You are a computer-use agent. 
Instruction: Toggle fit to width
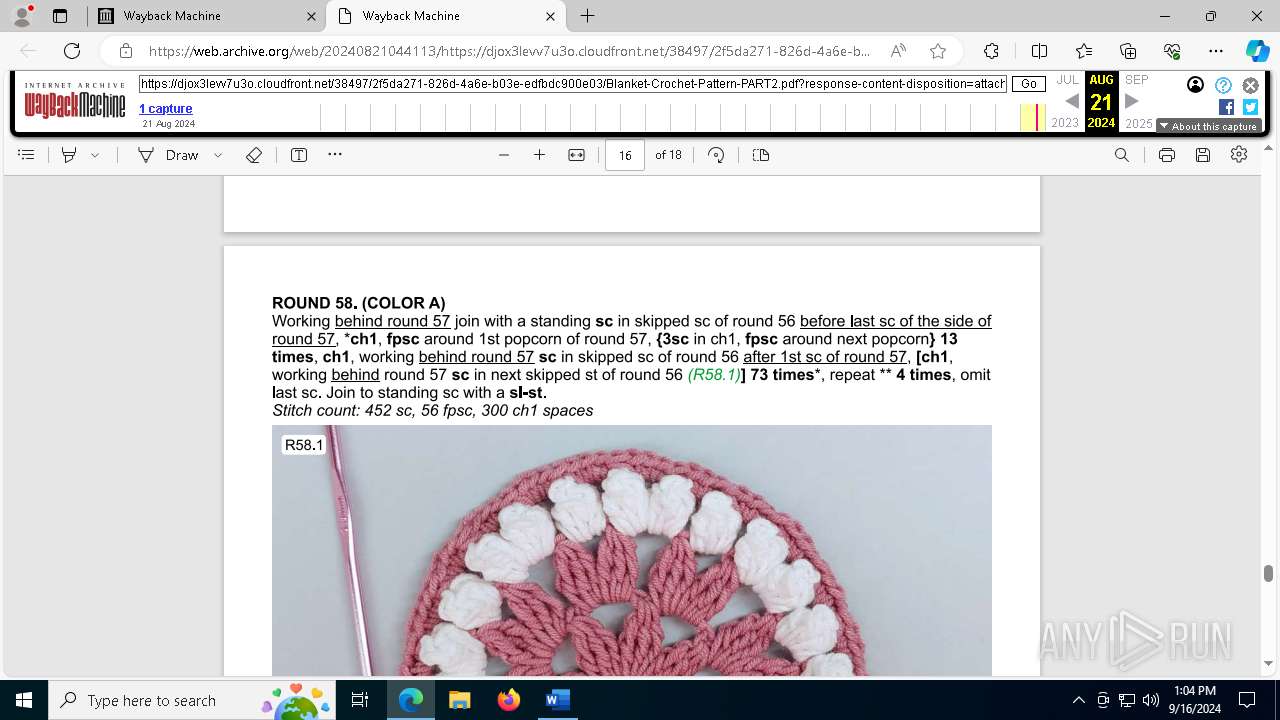pos(577,155)
